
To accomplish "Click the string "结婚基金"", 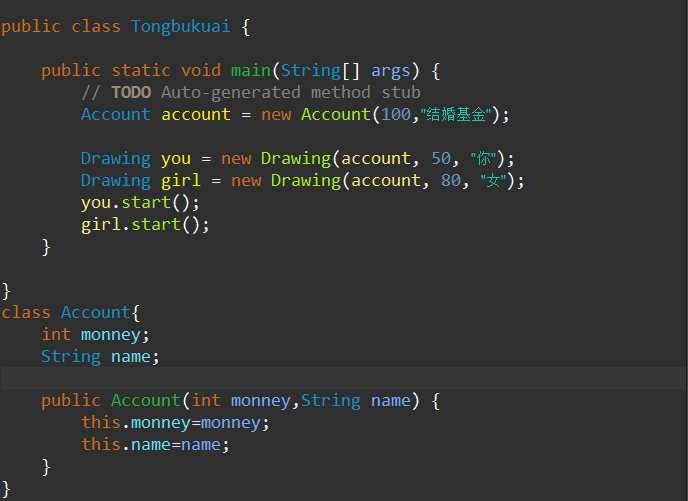I will coord(456,115).
